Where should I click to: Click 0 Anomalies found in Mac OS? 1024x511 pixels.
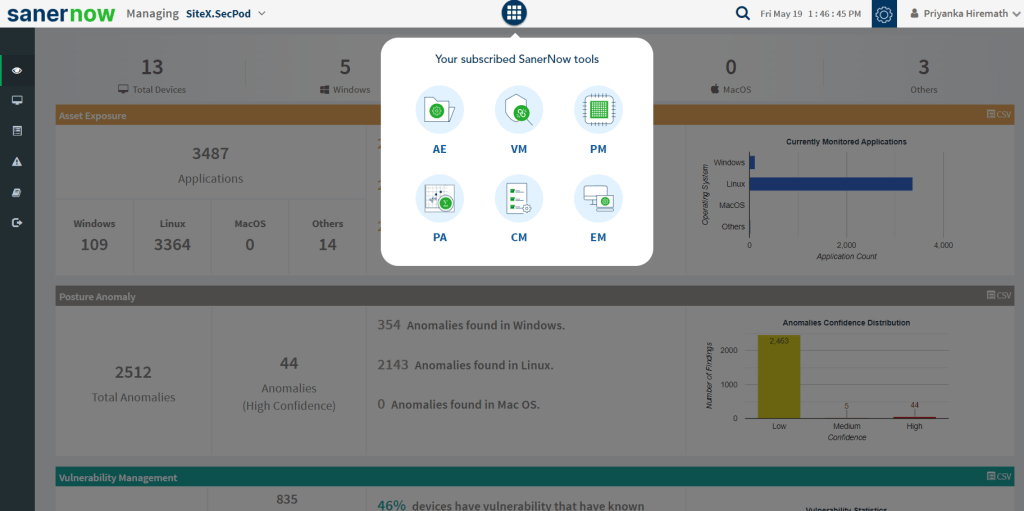[x=458, y=404]
